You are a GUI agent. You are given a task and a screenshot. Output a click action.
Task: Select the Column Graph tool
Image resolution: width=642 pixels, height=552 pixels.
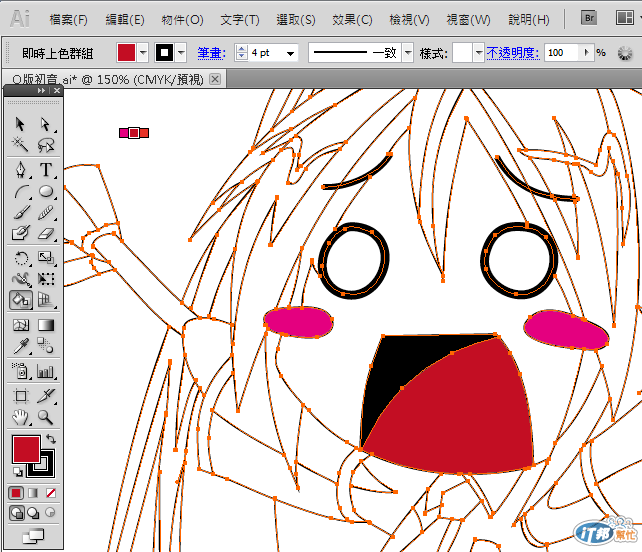[45, 371]
